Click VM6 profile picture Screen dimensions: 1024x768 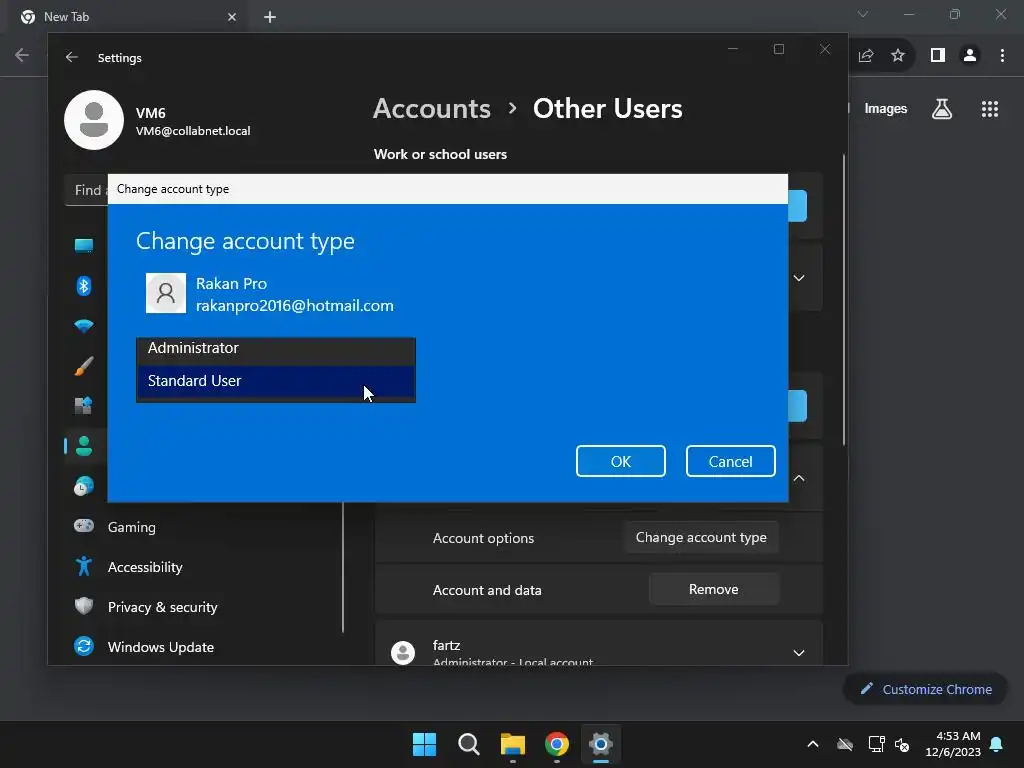pos(94,120)
